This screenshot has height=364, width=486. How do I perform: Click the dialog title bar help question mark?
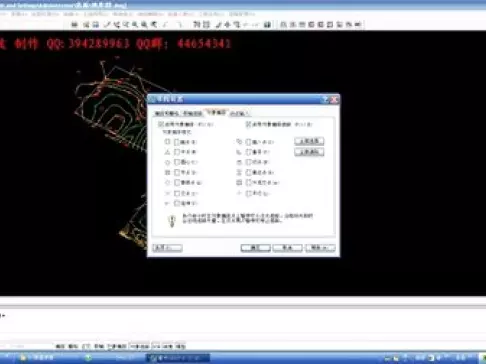[x=325, y=99]
